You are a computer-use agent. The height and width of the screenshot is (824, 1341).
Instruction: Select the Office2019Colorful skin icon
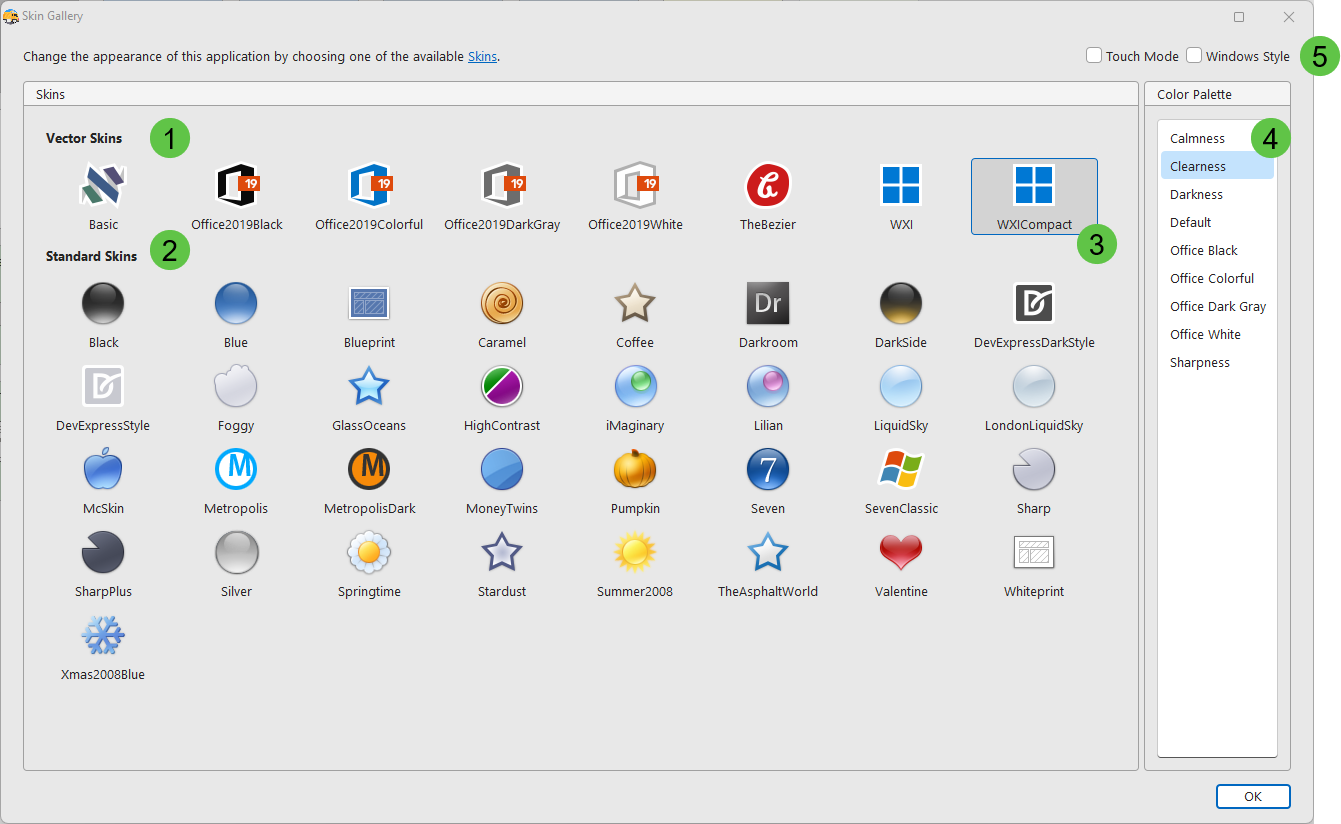point(369,186)
